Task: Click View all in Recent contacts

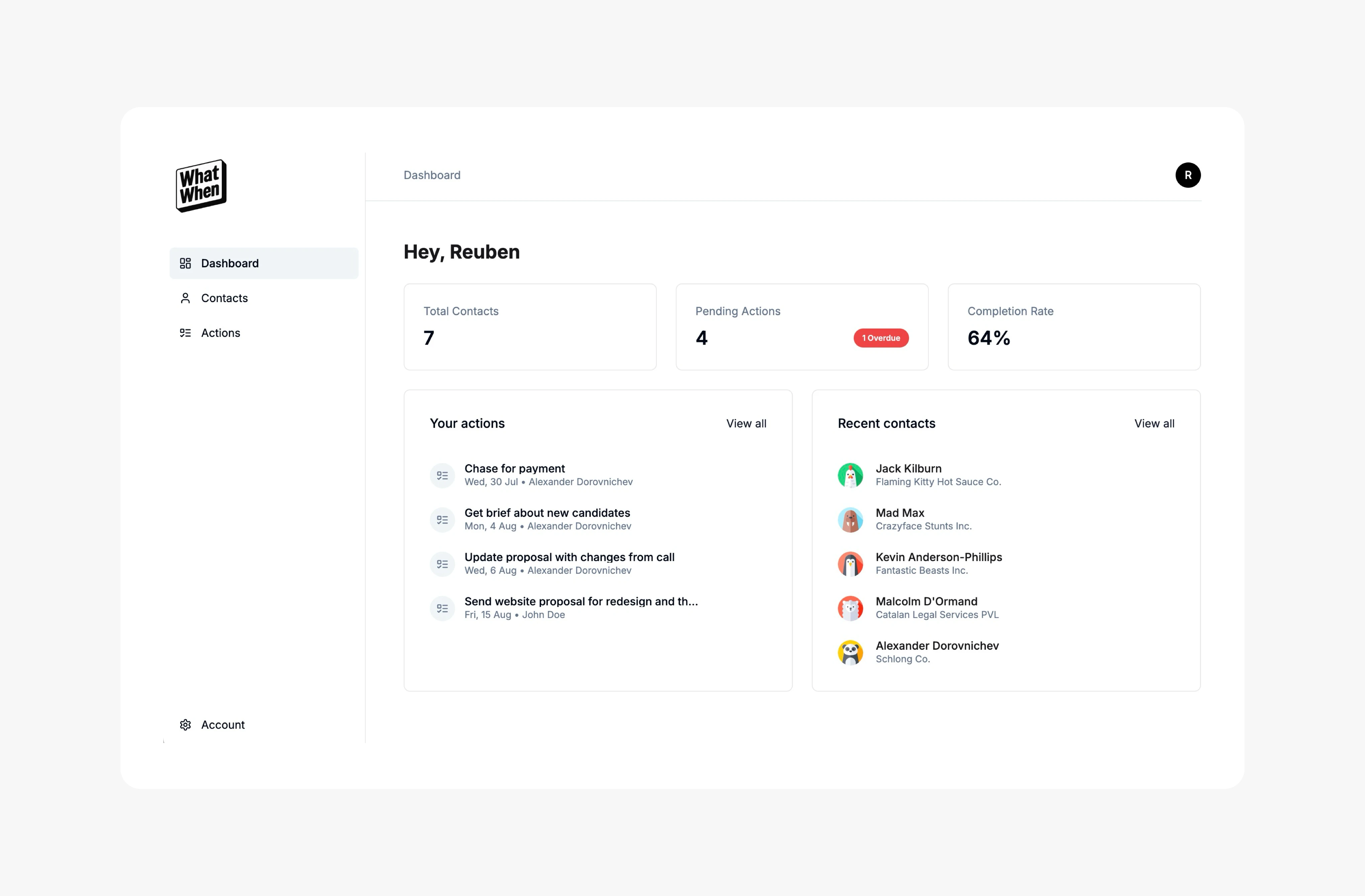Action: point(1154,423)
